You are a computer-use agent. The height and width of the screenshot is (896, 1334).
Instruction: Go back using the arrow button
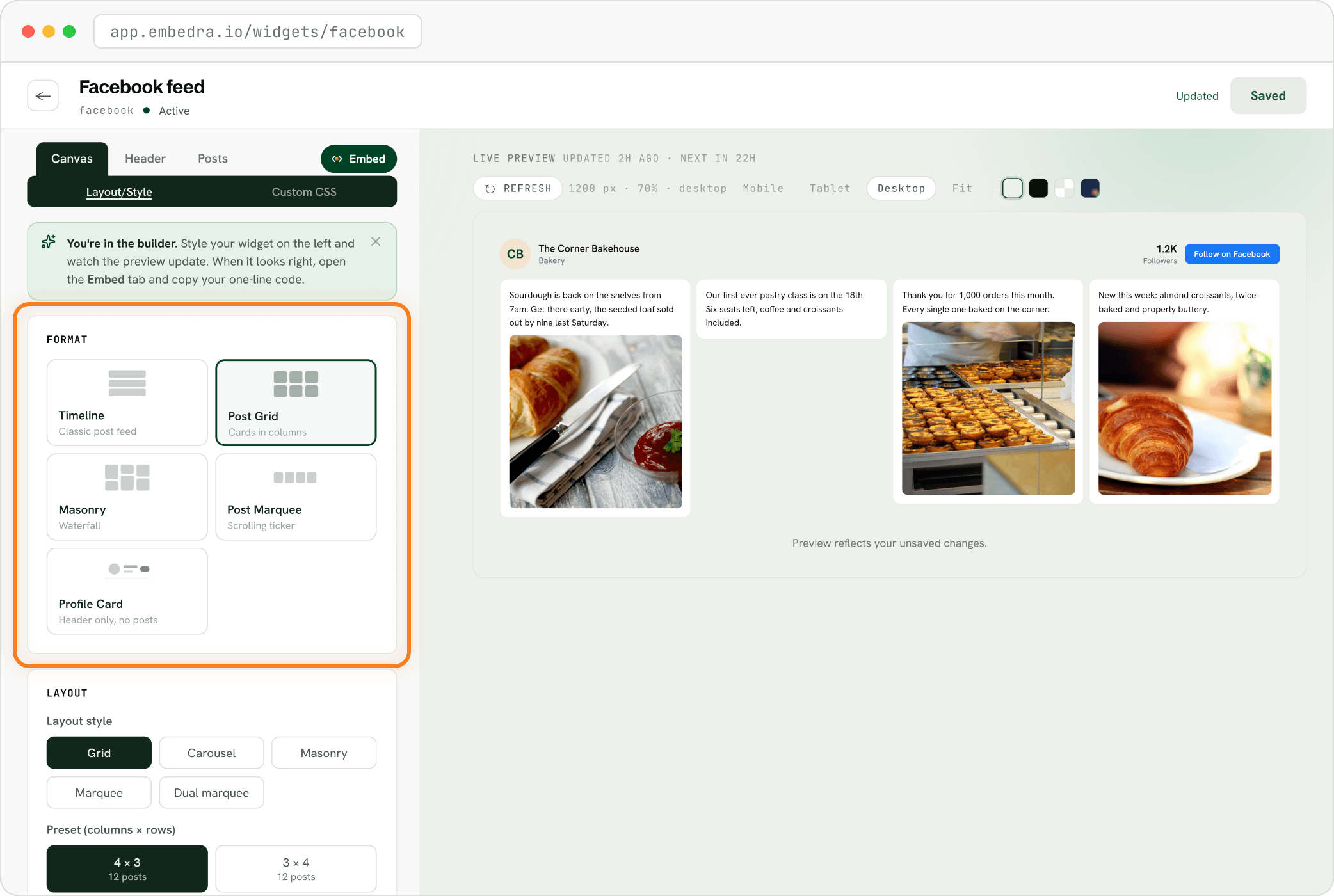pyautogui.click(x=43, y=96)
